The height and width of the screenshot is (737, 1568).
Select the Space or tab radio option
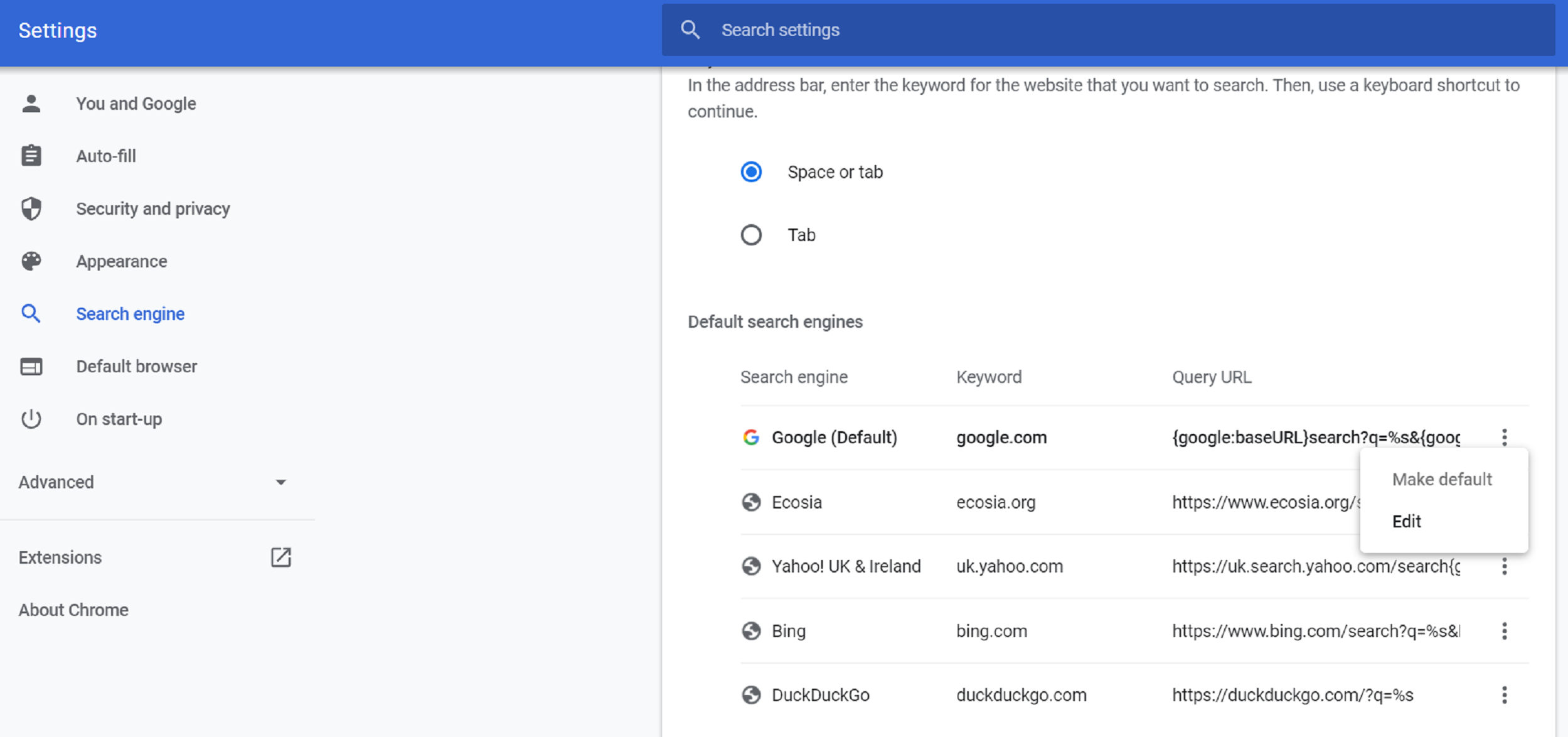pos(751,172)
